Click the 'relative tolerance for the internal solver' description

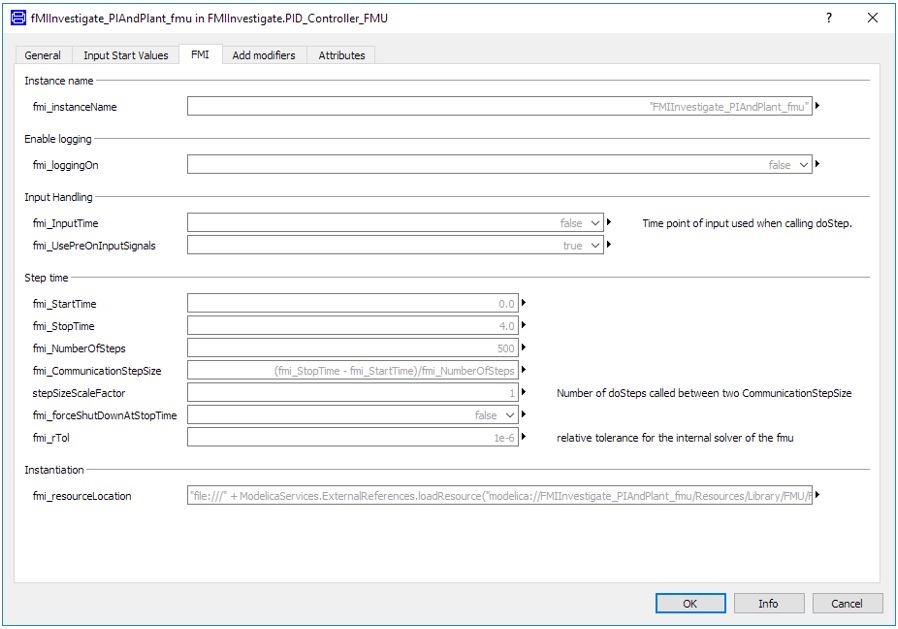click(675, 438)
